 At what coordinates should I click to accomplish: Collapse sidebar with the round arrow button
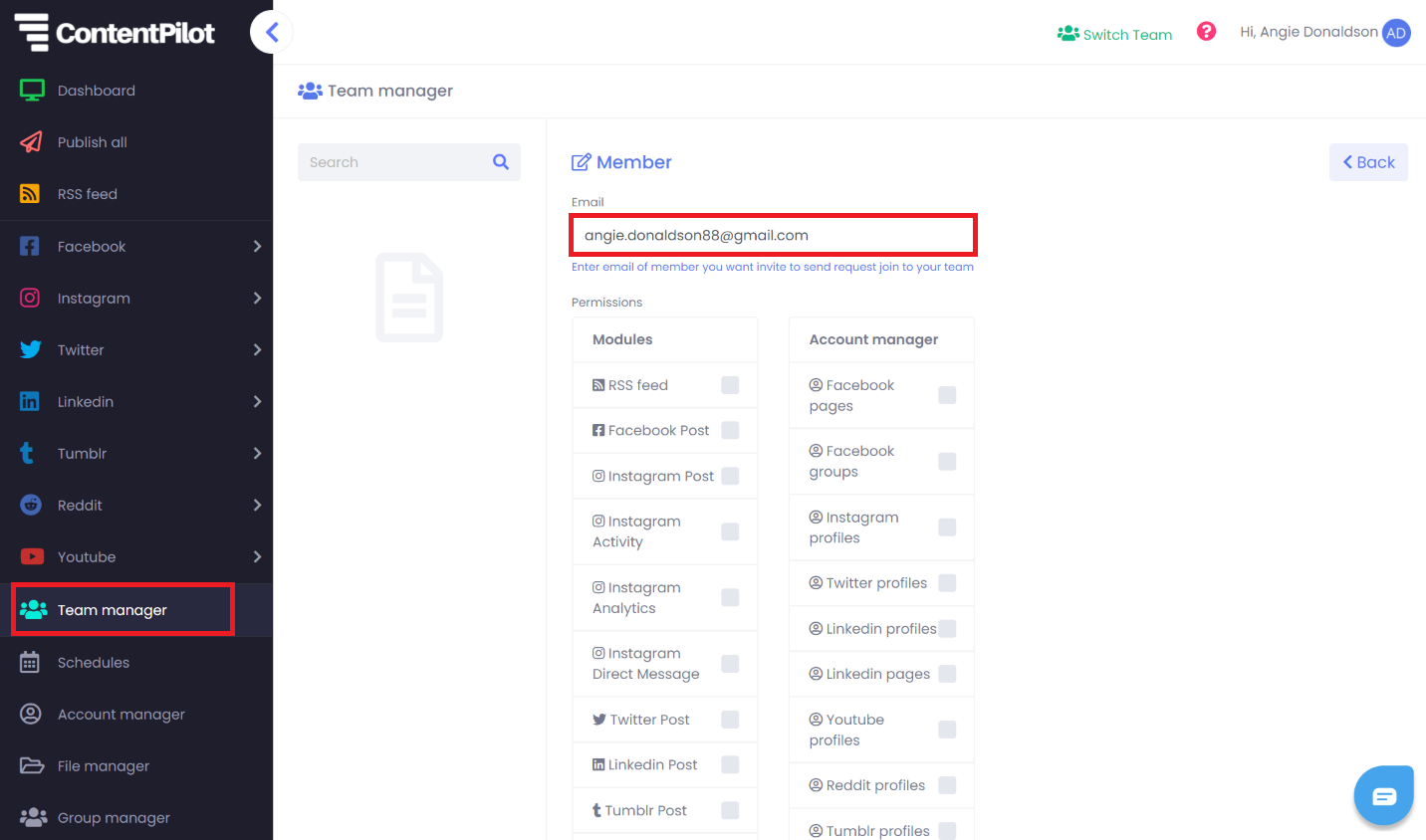click(271, 32)
